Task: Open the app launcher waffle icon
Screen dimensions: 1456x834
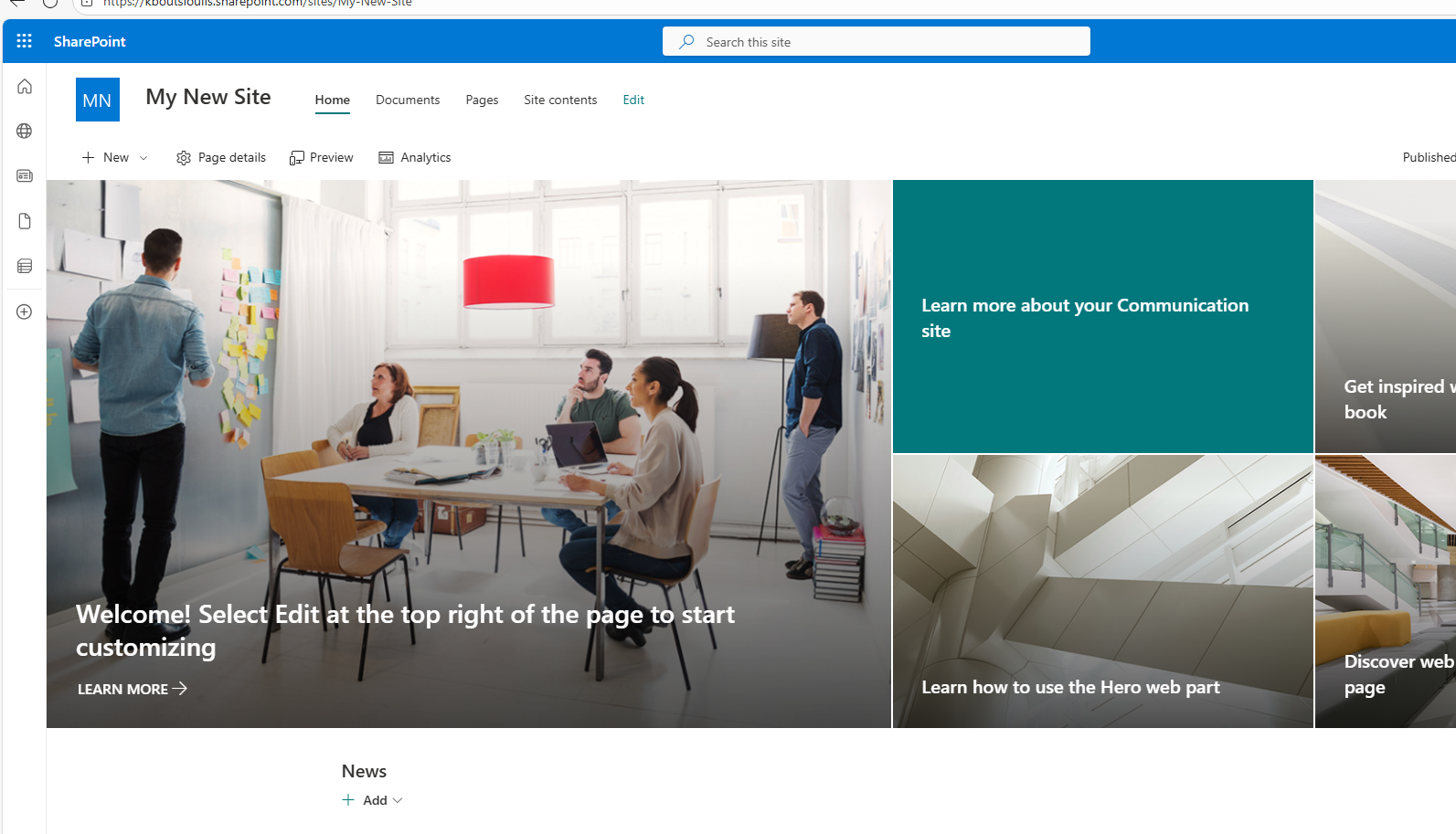Action: tap(25, 41)
